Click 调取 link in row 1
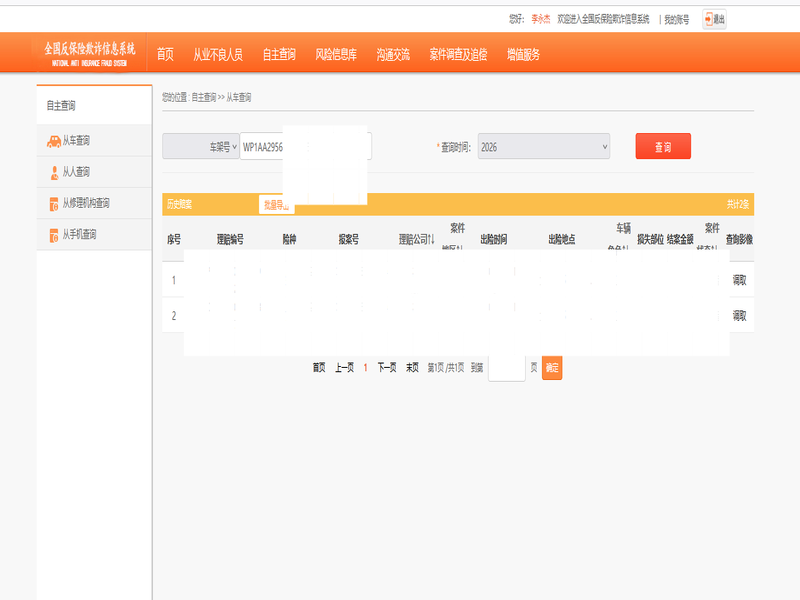Image resolution: width=800 pixels, height=600 pixels. click(x=739, y=280)
